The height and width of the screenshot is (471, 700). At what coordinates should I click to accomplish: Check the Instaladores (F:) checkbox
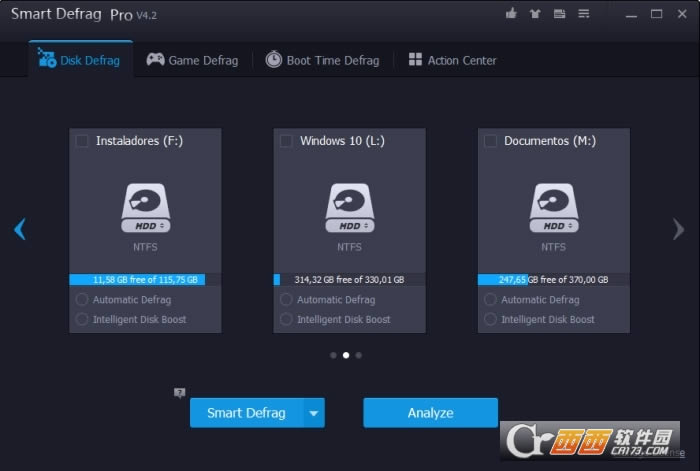[82, 141]
